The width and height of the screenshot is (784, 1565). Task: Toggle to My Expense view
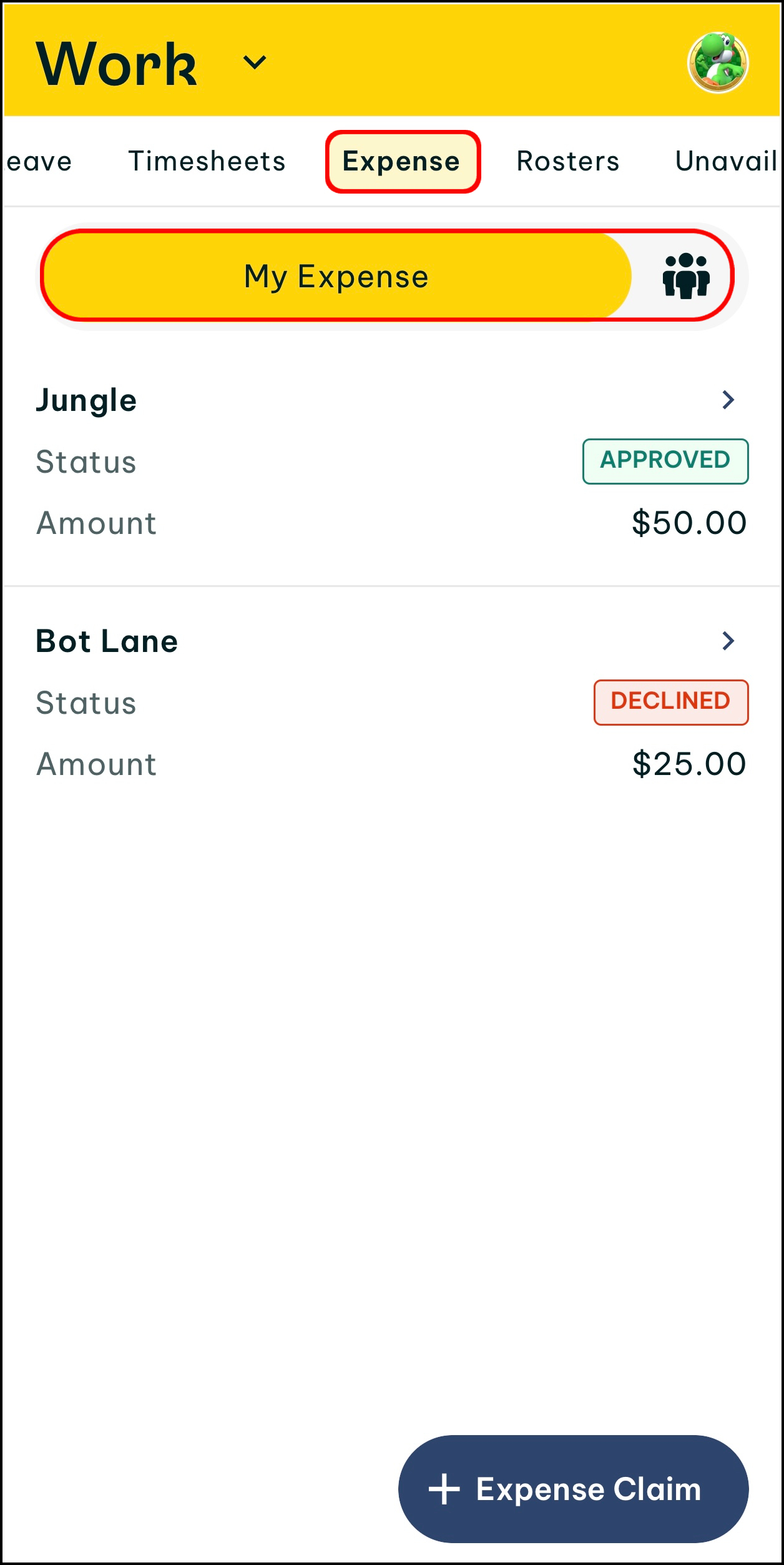336,276
